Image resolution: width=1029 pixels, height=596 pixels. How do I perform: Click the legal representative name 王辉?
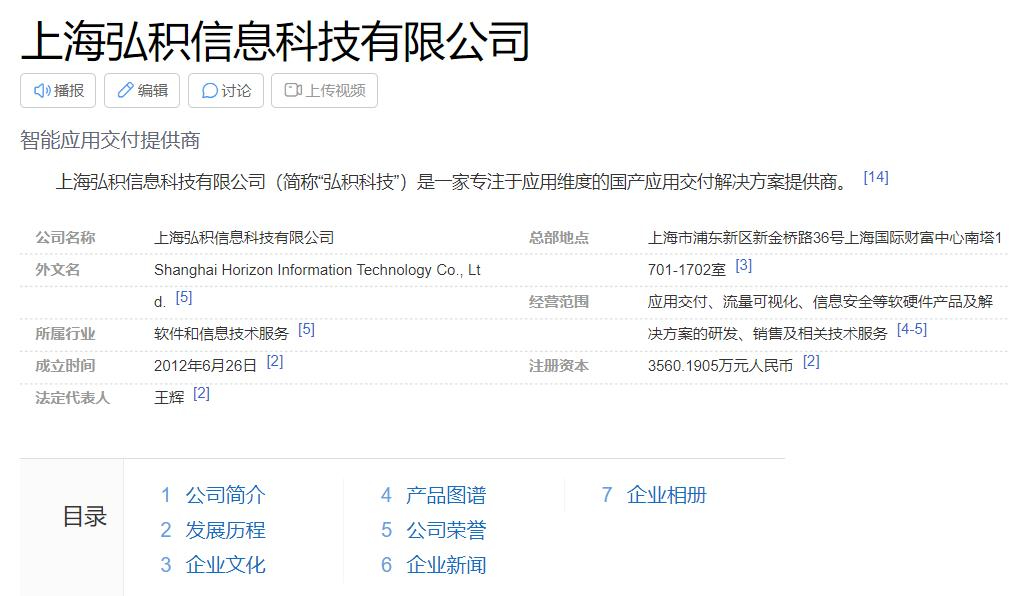[169, 398]
